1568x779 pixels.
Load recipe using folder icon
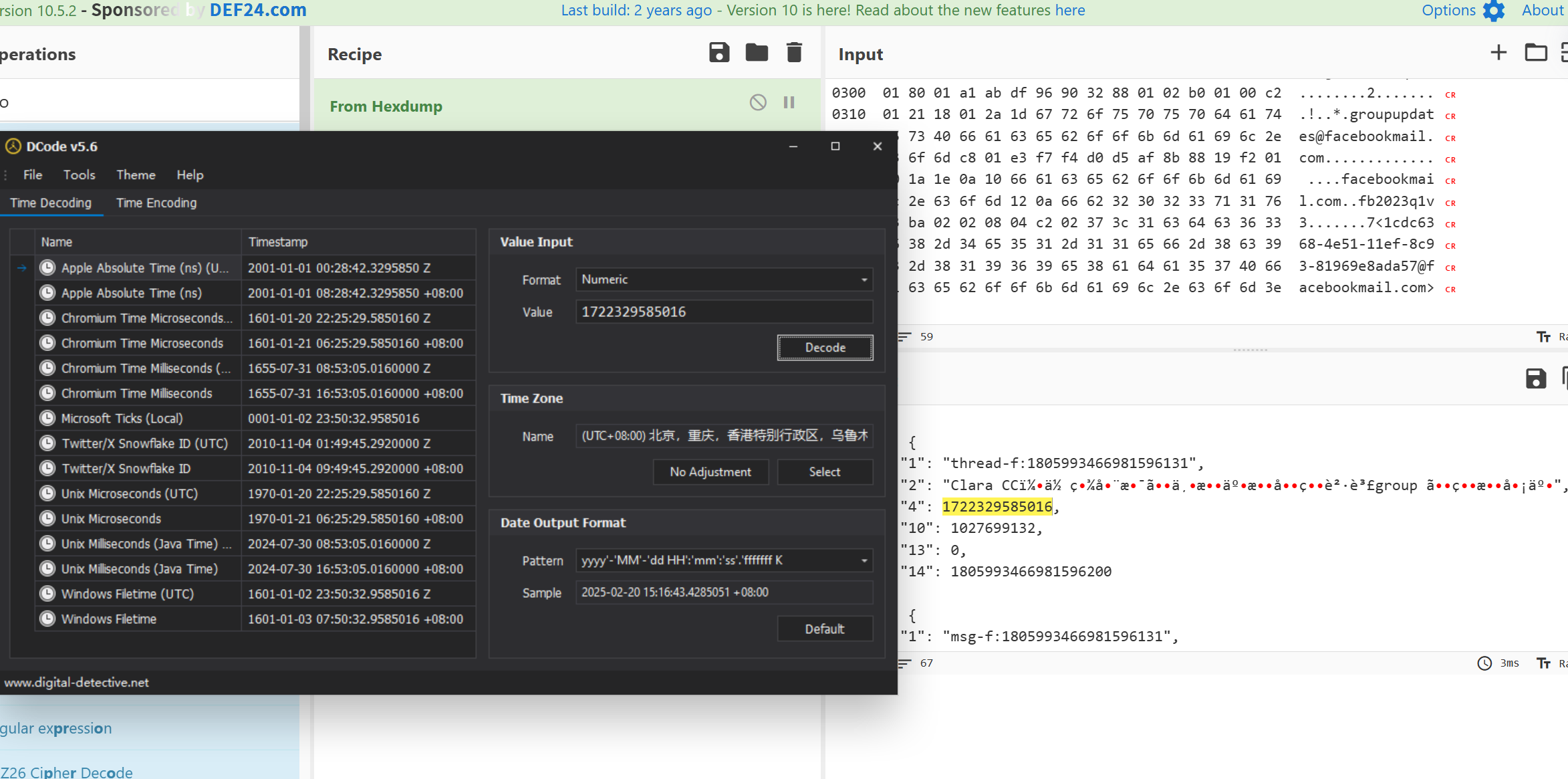757,53
